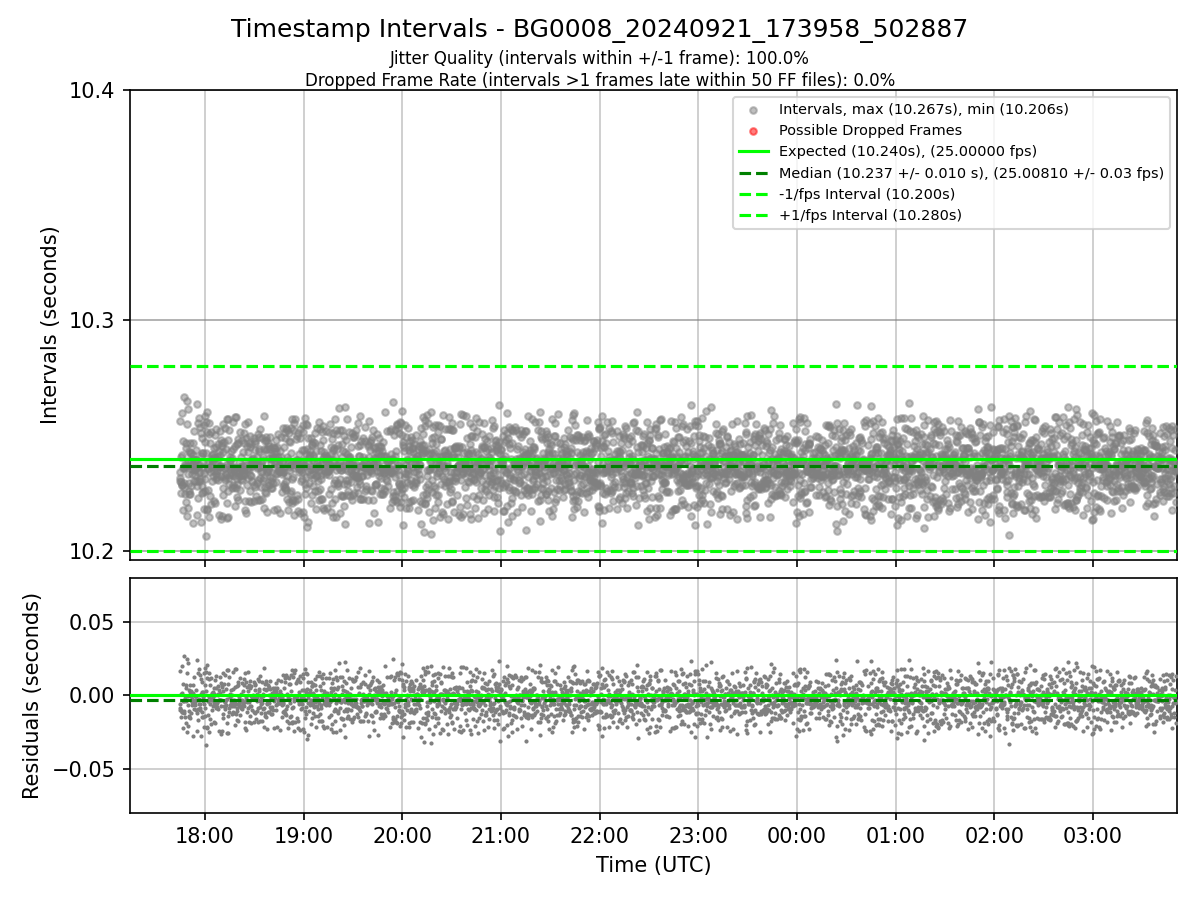Click the 'Jitter Quality' subtitle line

pyautogui.click(x=599, y=58)
